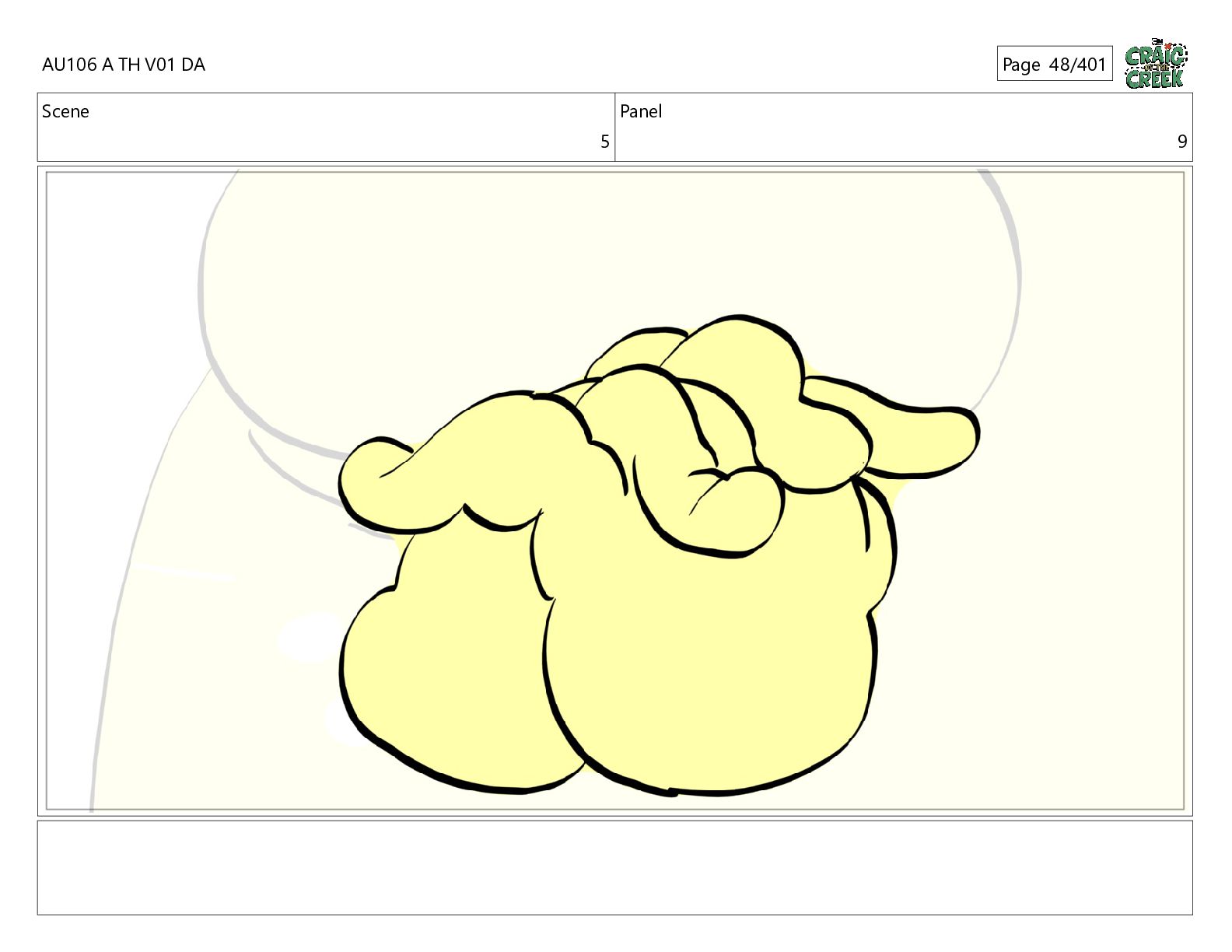Click the Craig of the Creek logo
The height and width of the screenshot is (952, 1232).
pos(1156,64)
